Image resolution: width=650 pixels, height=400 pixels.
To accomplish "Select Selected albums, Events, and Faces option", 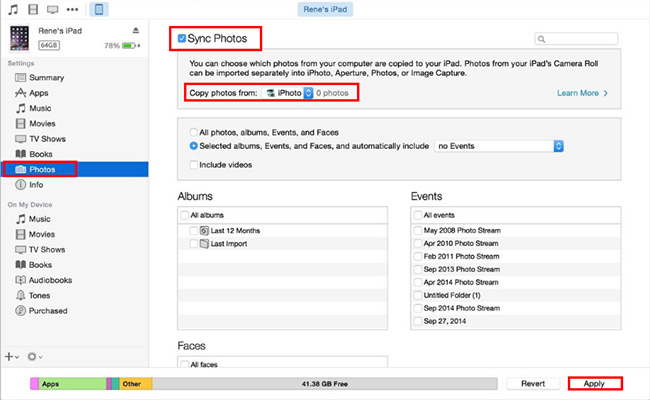I will click(x=193, y=146).
